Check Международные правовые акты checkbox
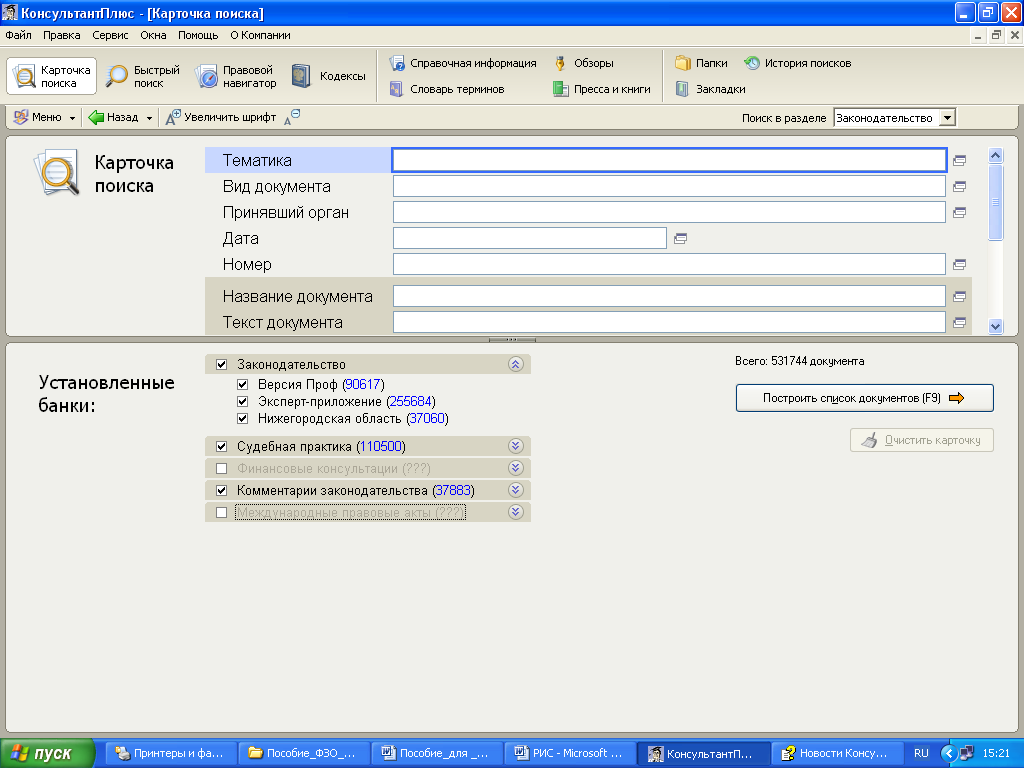This screenshot has width=1024, height=768. [x=221, y=513]
